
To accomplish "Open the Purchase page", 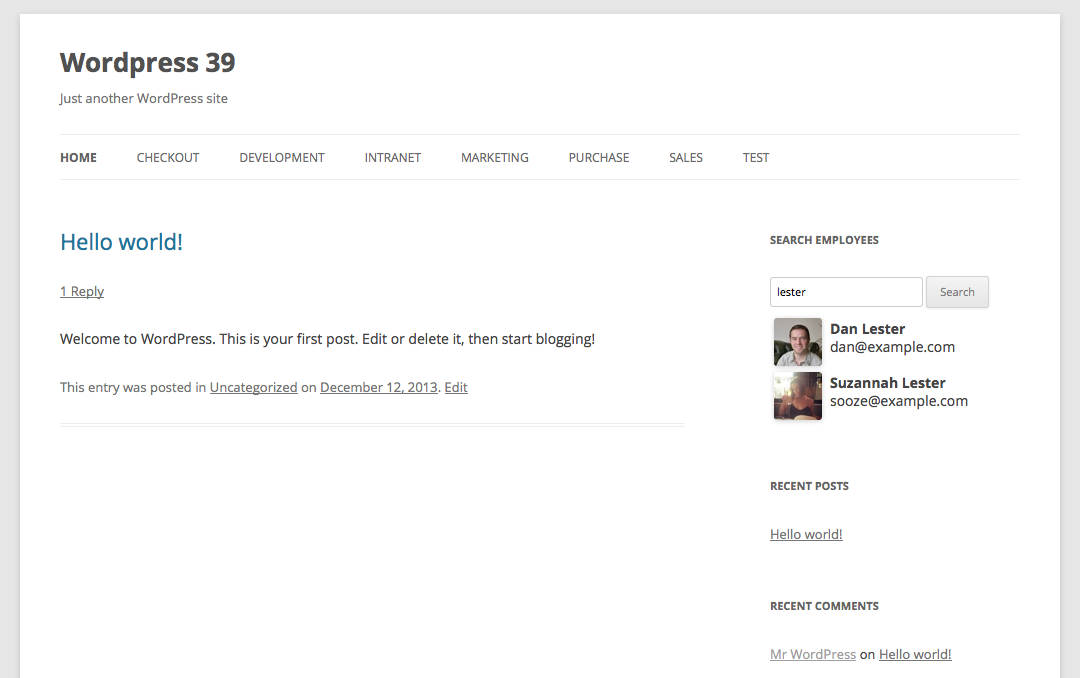I will [x=599, y=157].
